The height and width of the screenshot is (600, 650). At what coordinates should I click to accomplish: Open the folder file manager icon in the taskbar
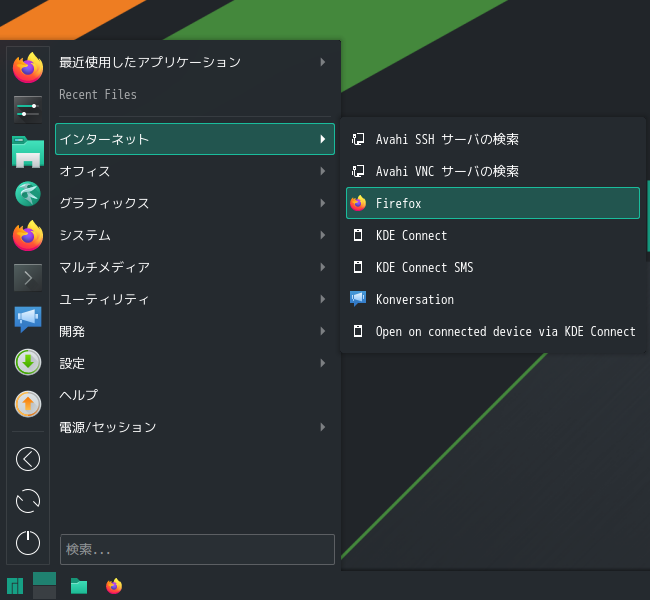click(x=79, y=586)
